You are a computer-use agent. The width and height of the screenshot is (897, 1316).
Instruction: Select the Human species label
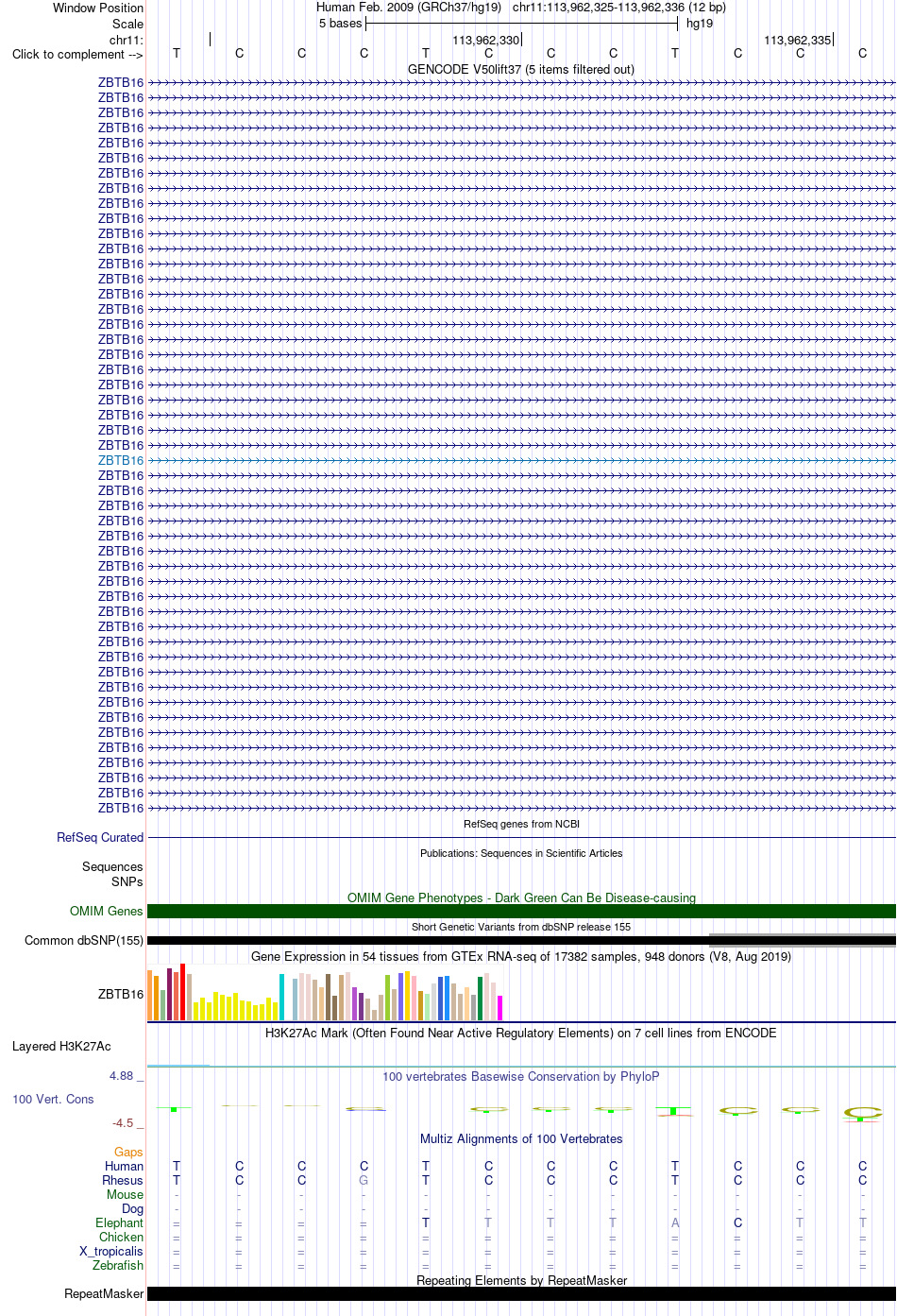pos(124,1166)
